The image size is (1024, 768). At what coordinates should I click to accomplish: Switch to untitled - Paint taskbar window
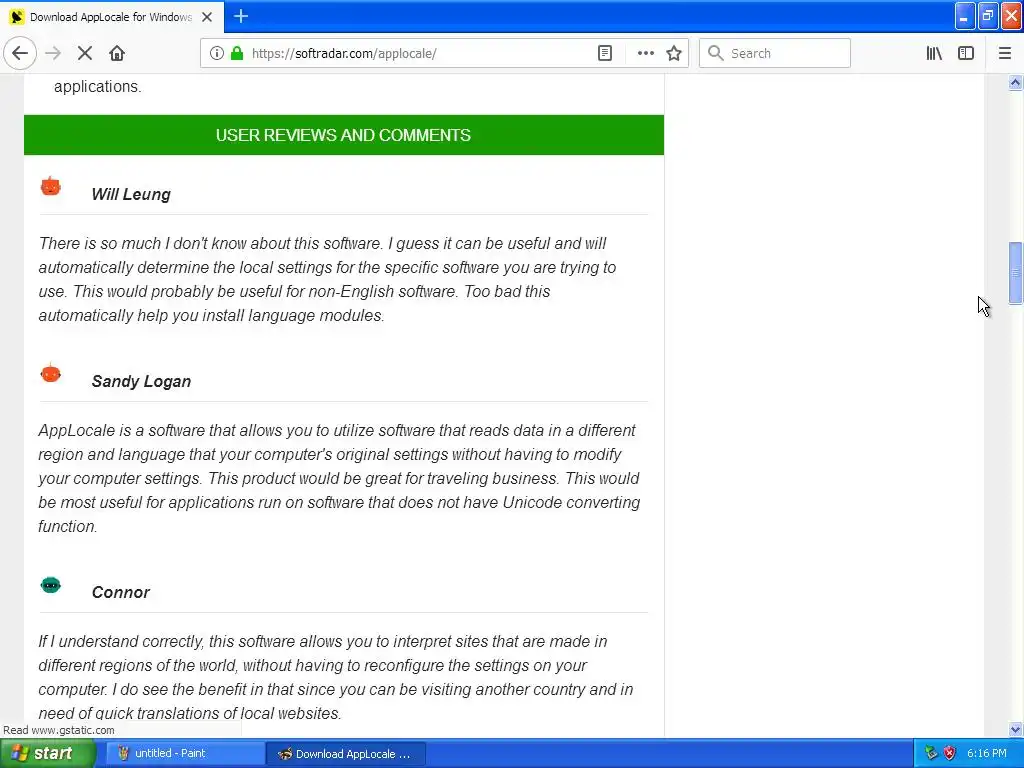[185, 754]
